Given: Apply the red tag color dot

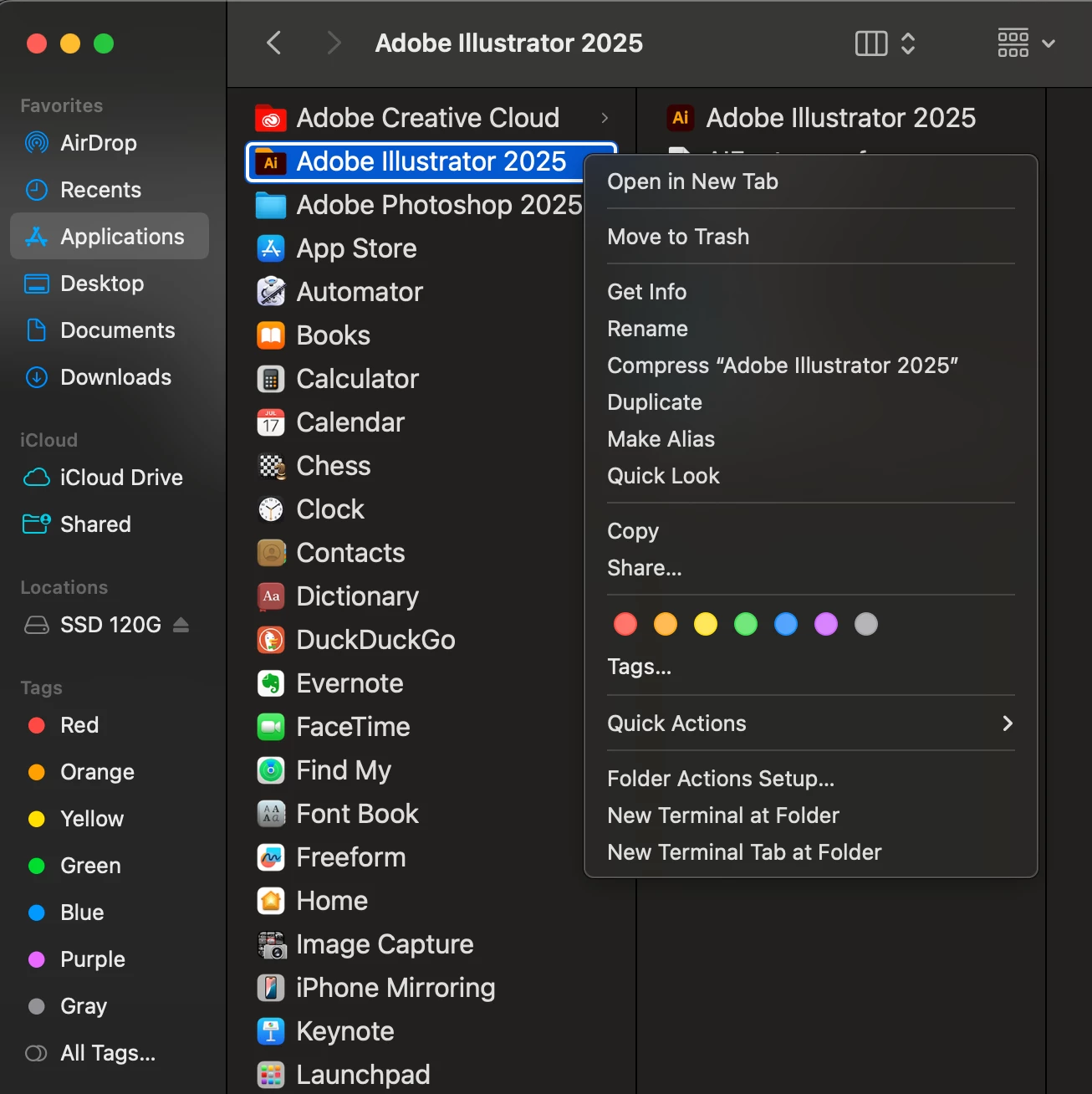Looking at the screenshot, I should coord(625,624).
